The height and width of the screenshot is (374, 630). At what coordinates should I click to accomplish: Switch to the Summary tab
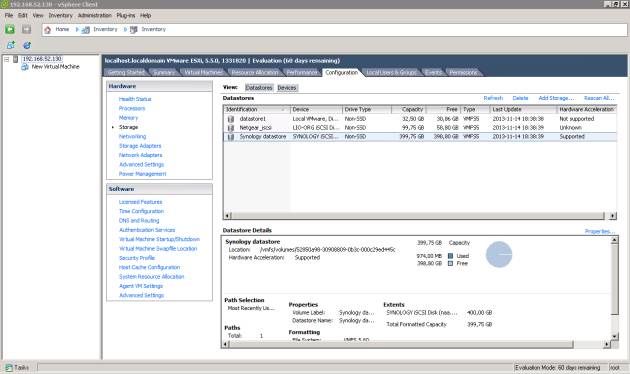point(164,72)
